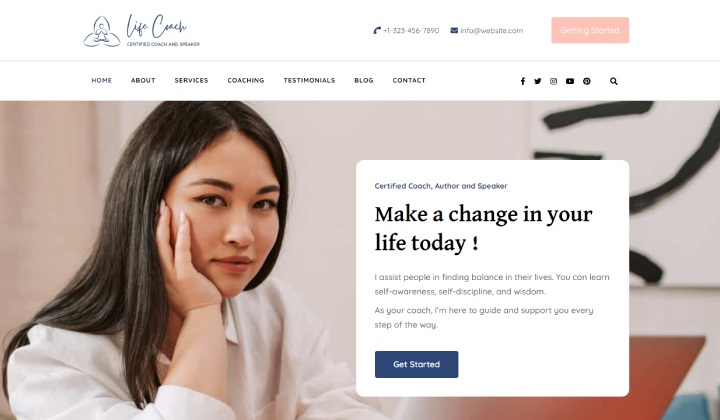
Task: Open the Blog menu item
Action: (x=364, y=80)
